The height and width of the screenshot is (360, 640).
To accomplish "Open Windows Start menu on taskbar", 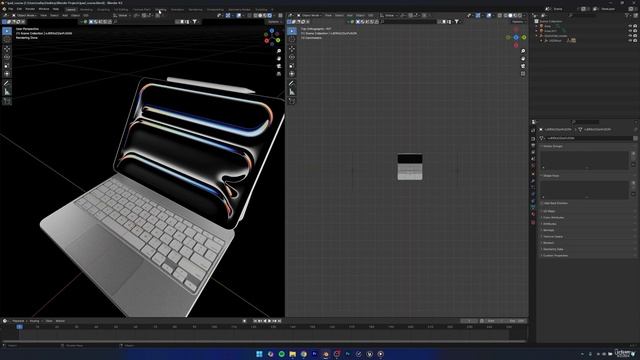I will click(259, 354).
